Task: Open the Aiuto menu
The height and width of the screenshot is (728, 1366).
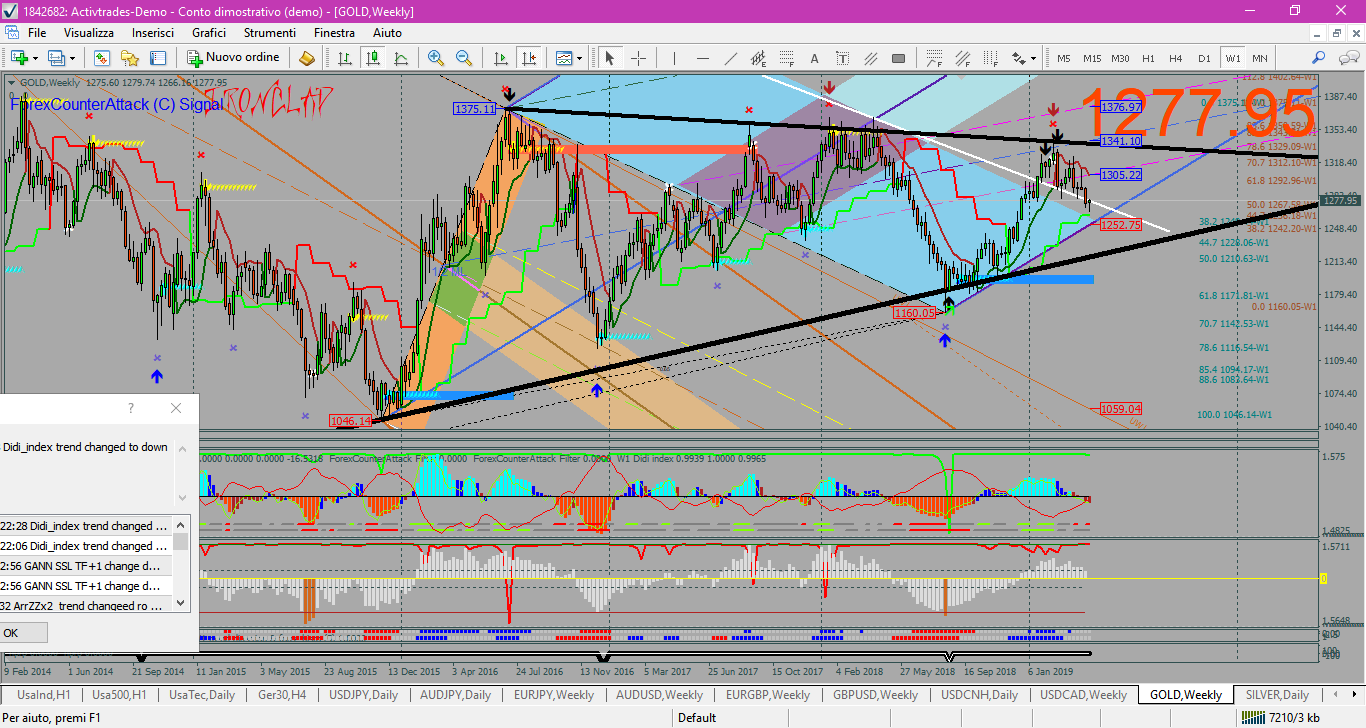Action: pyautogui.click(x=387, y=33)
